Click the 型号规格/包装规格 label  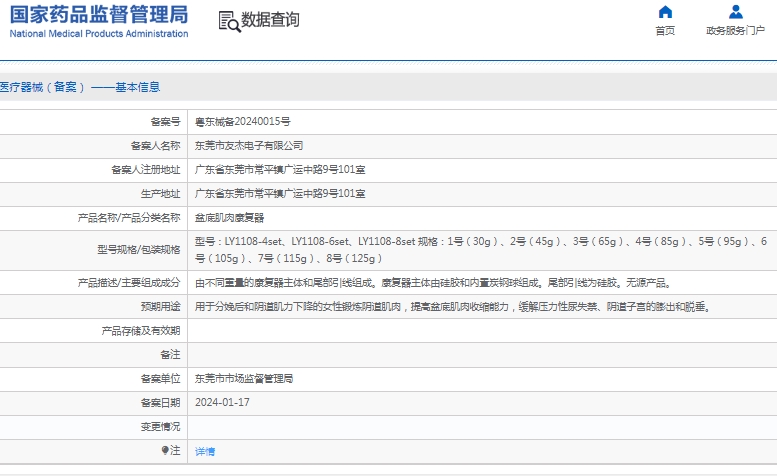coord(139,250)
